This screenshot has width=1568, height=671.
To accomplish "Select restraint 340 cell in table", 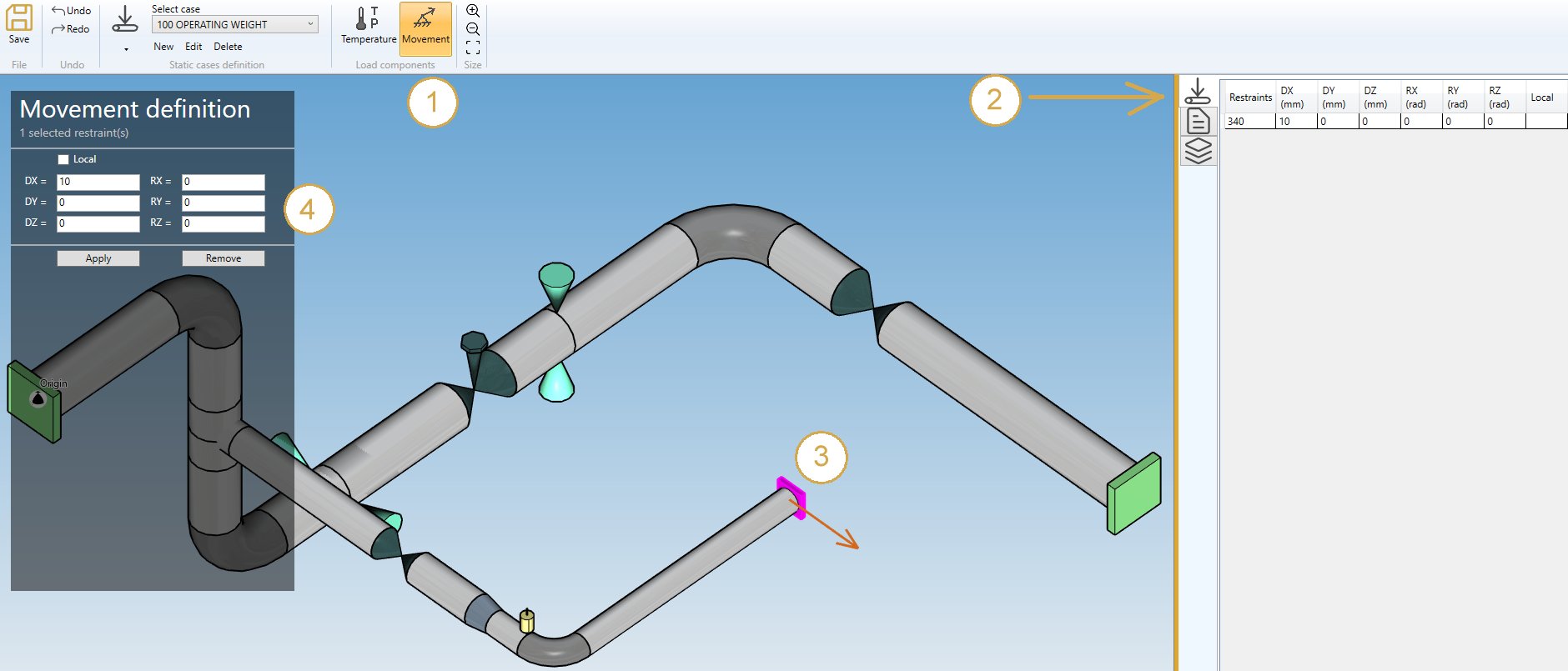I will click(1249, 122).
